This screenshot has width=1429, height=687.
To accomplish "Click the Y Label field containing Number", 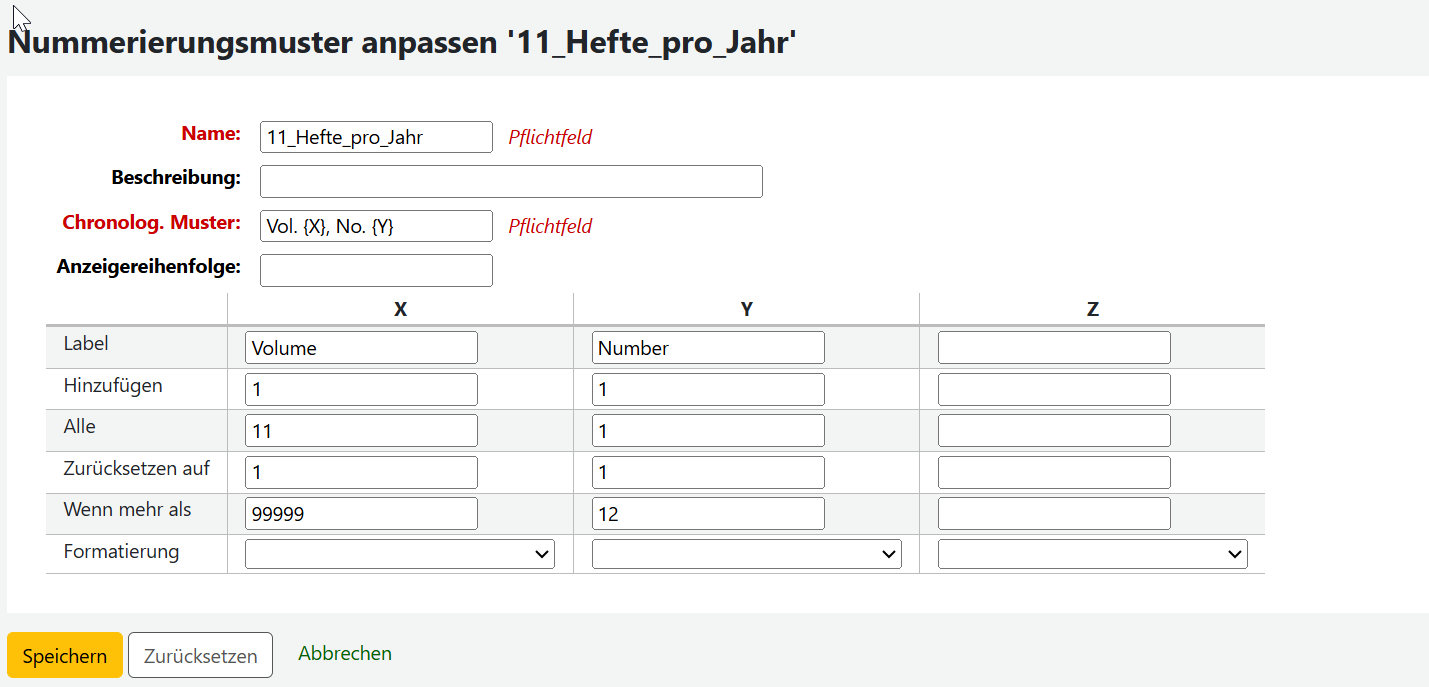I will 708,348.
